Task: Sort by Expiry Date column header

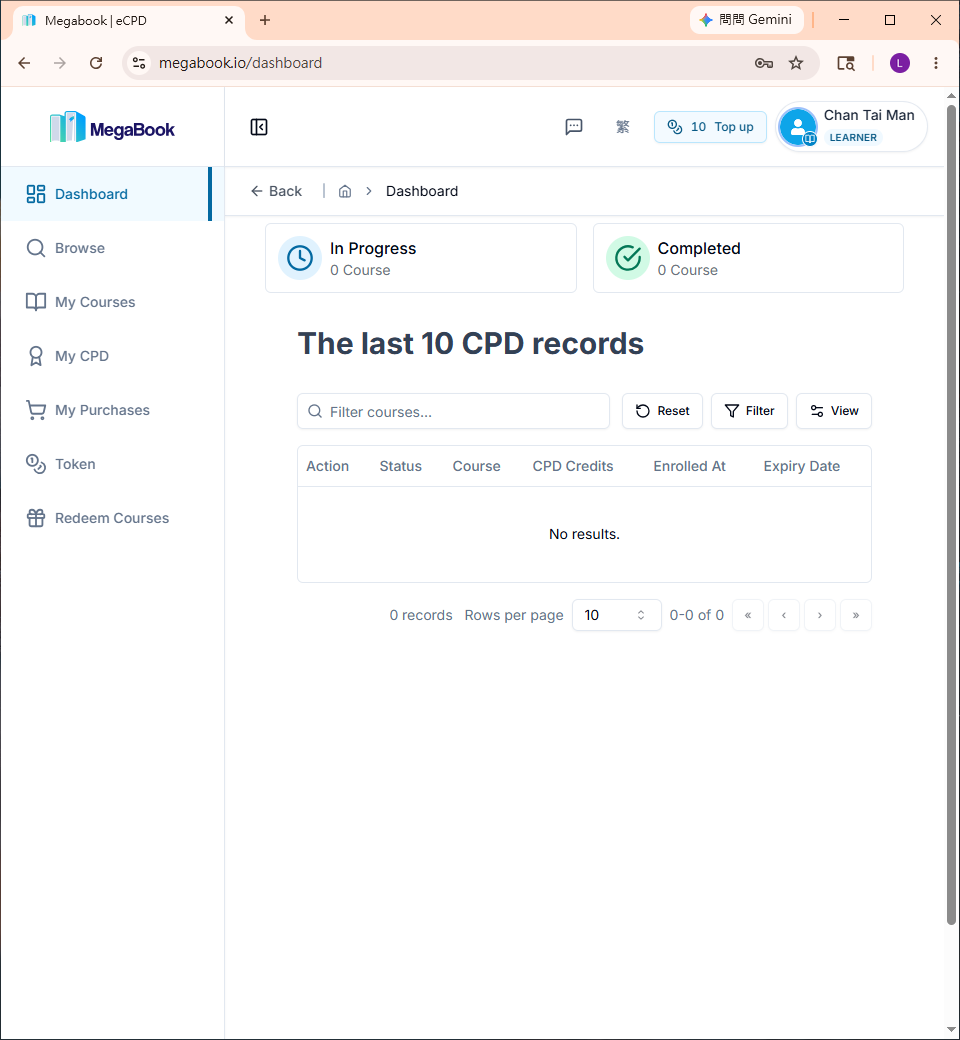Action: [801, 466]
